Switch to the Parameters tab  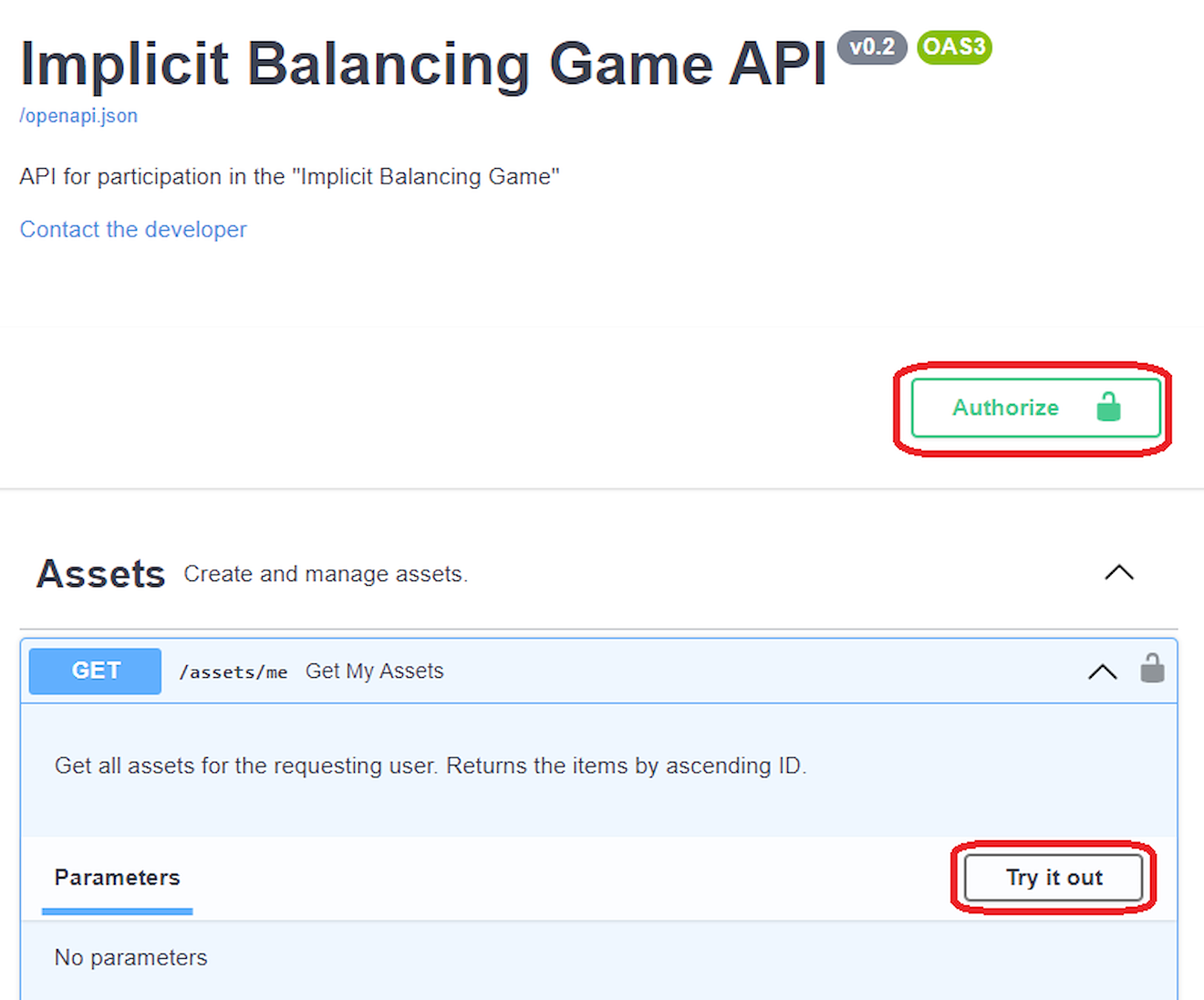tap(118, 878)
